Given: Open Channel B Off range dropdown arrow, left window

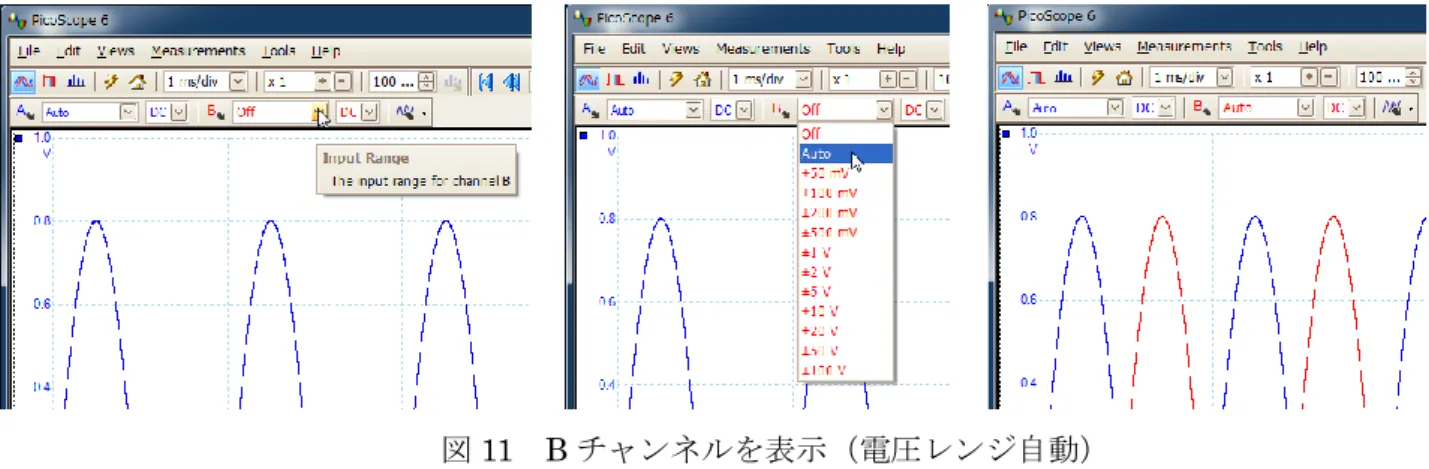Looking at the screenshot, I should coord(318,111).
